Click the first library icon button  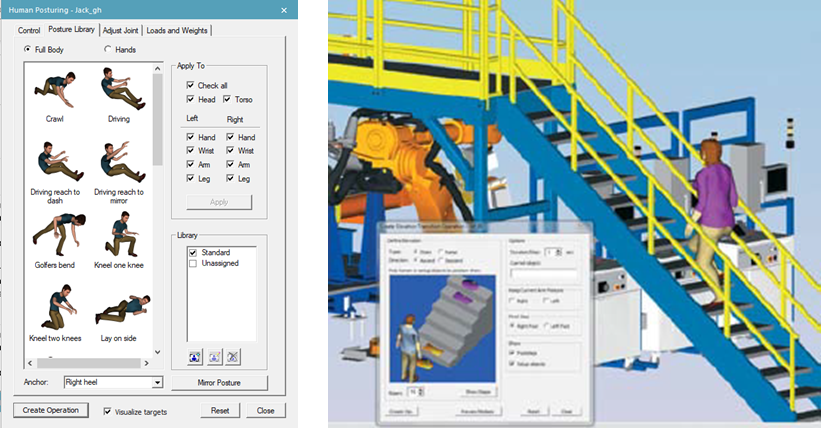click(193, 356)
